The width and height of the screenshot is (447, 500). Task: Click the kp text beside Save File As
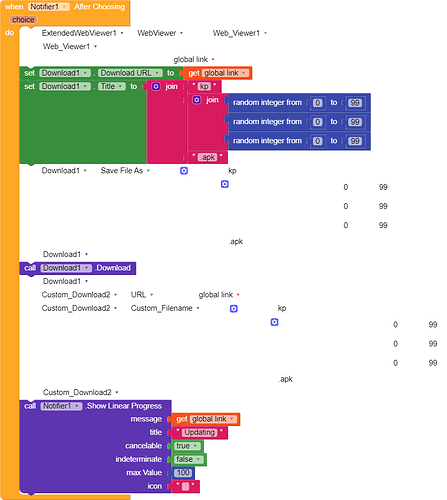(x=232, y=171)
